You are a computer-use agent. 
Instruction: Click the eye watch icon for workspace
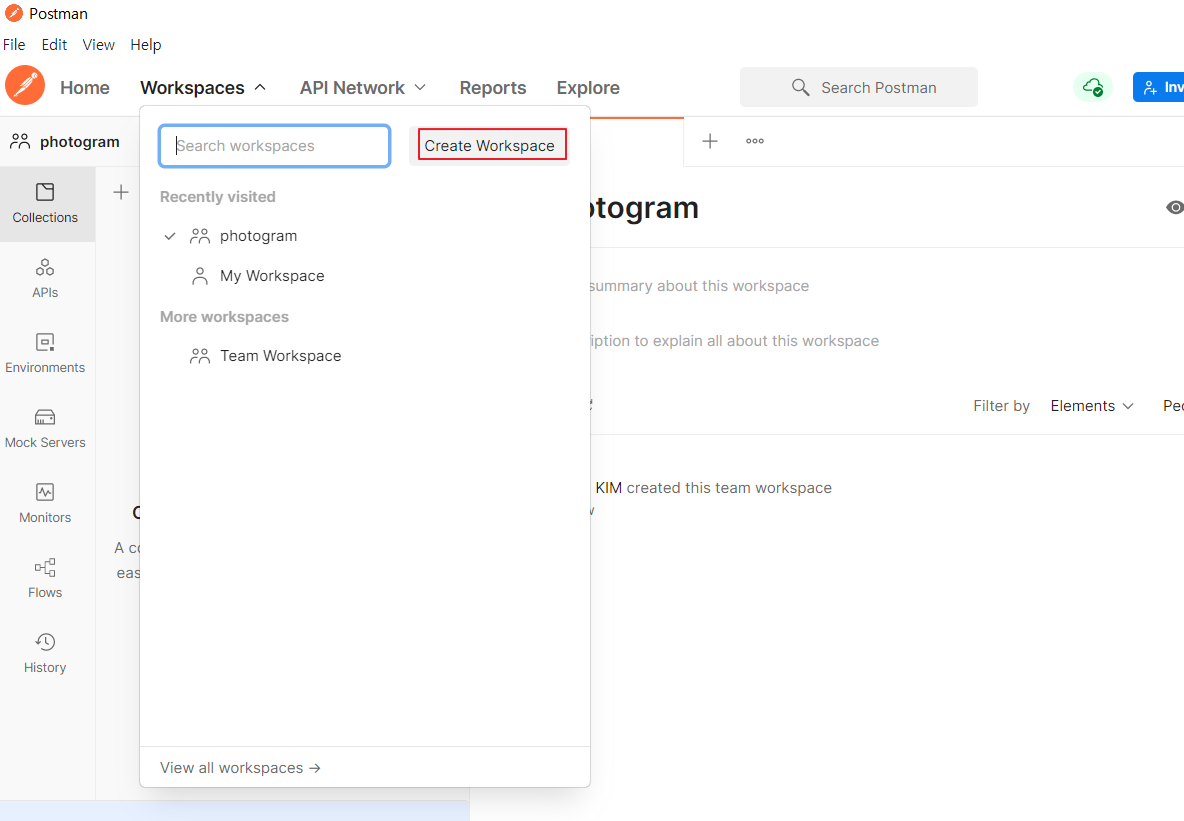pos(1174,207)
